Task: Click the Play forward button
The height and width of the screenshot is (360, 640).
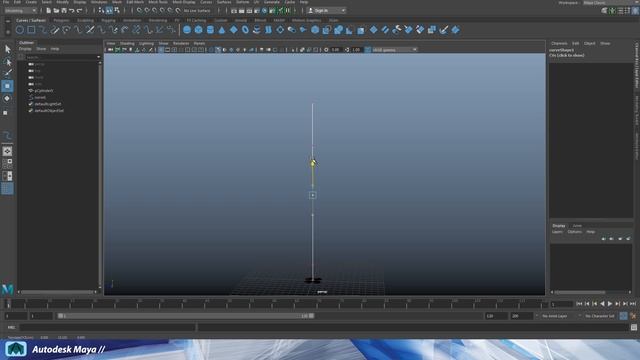Action: pos(610,304)
